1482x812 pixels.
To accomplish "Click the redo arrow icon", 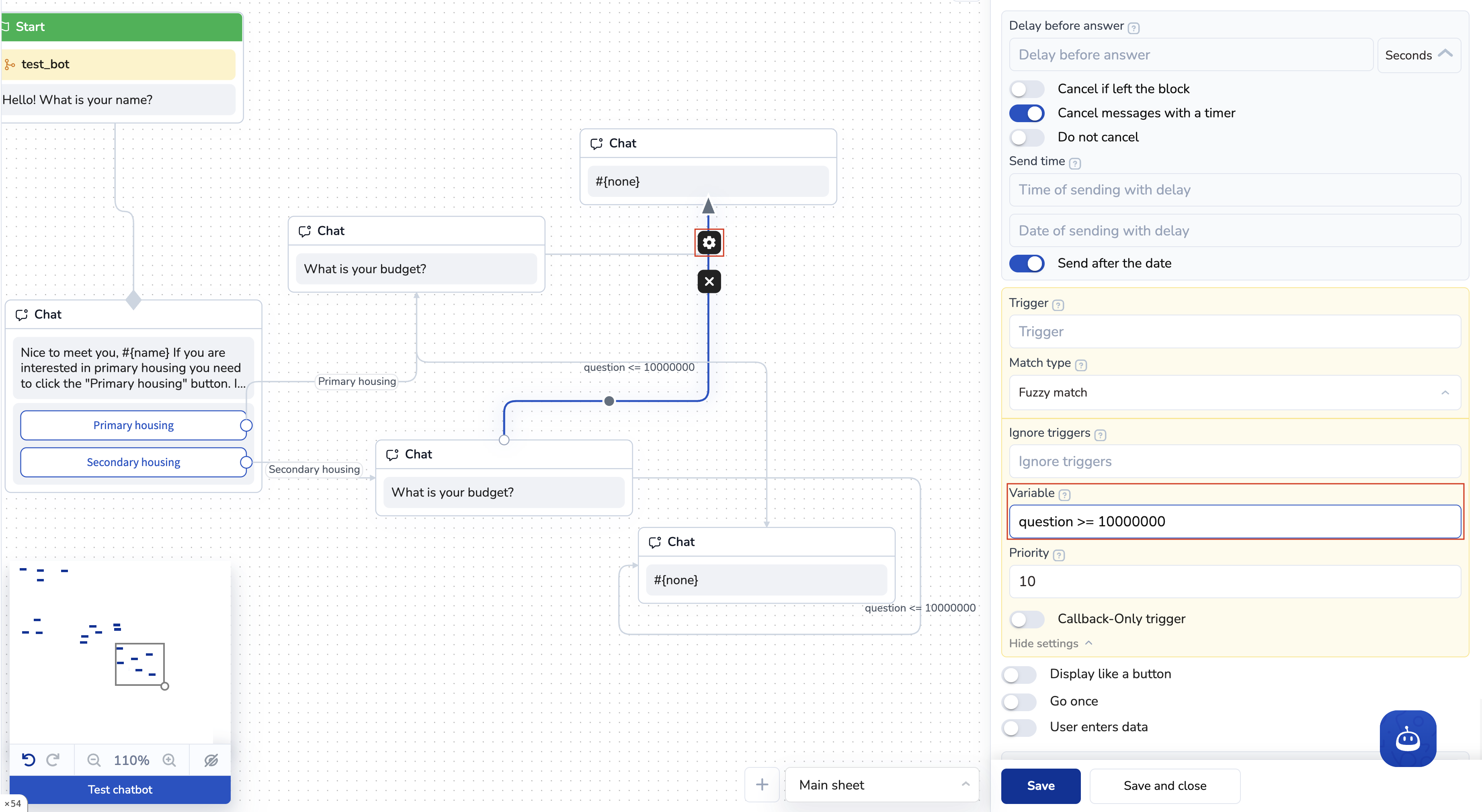I will pyautogui.click(x=53, y=760).
